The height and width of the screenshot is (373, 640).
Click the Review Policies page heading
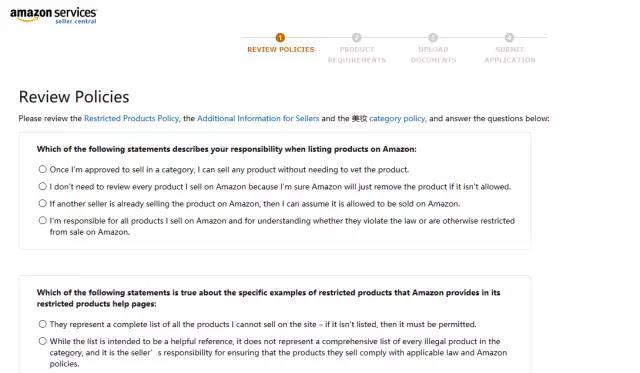point(74,97)
